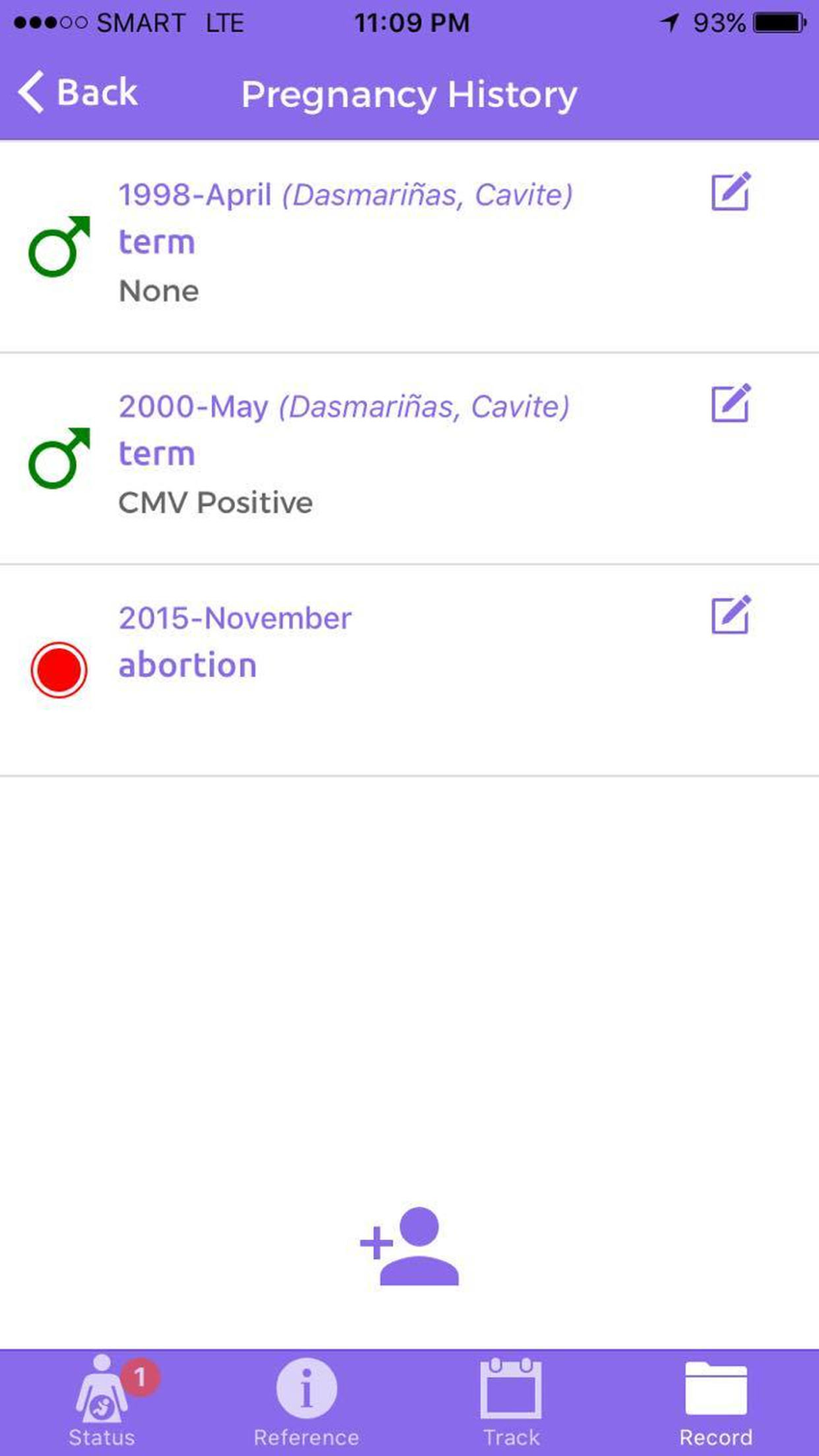
Task: Select the 2015-November date heading
Action: coord(235,617)
